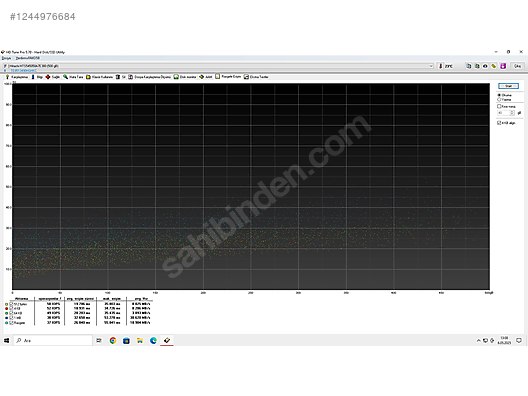Open the Dosya menu
The image size is (528, 396).
click(x=6, y=58)
